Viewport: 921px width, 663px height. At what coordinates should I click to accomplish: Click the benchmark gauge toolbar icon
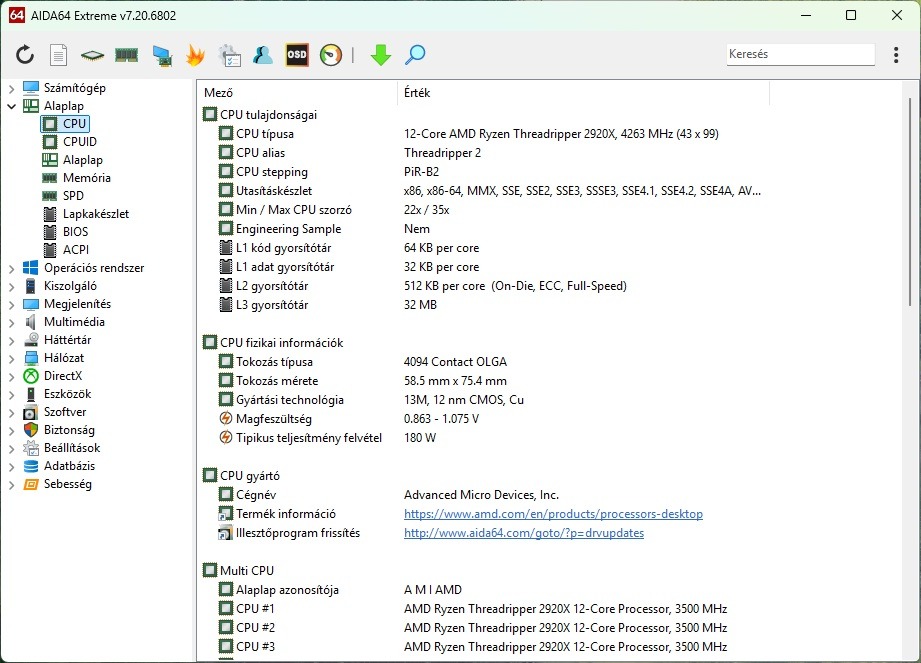331,55
